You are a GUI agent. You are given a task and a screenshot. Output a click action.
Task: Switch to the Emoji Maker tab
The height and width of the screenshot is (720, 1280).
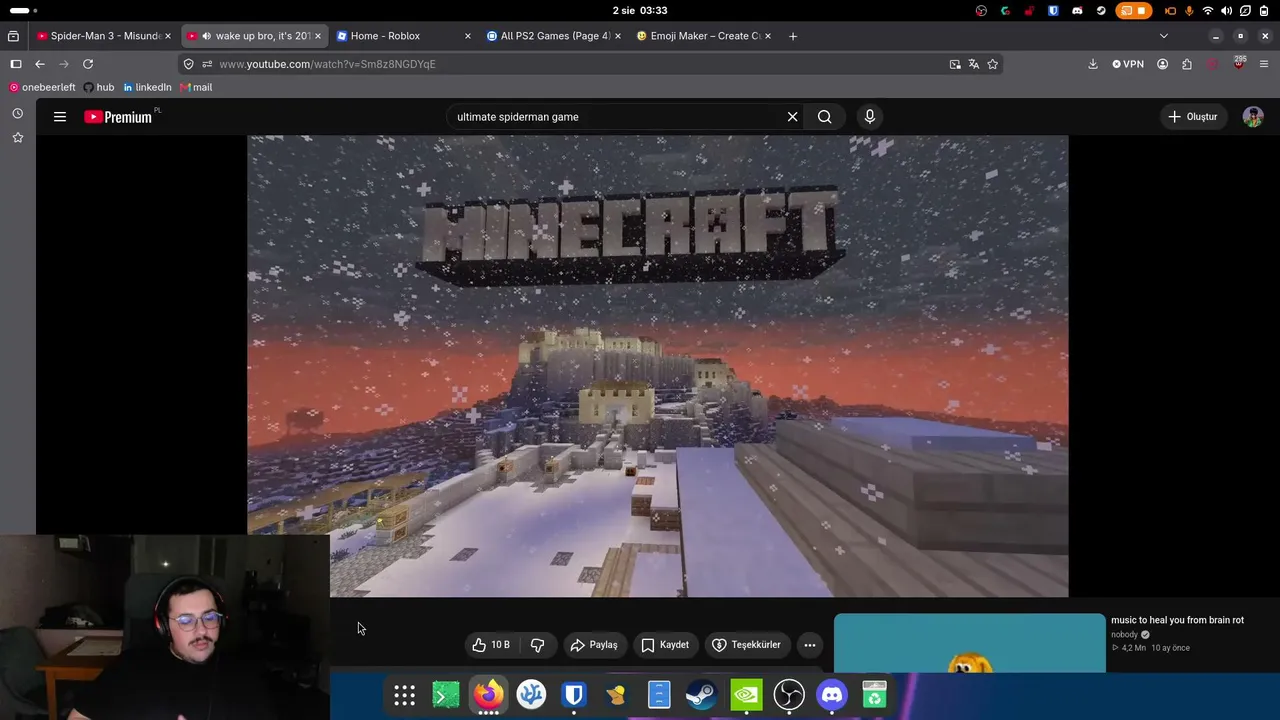click(705, 36)
